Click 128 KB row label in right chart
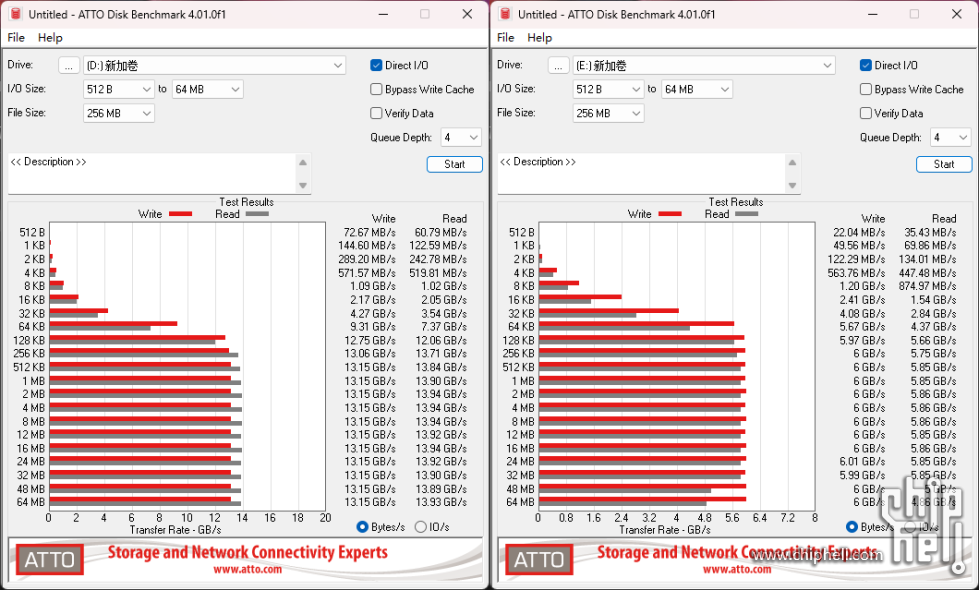Image resolution: width=979 pixels, height=590 pixels. click(x=519, y=340)
